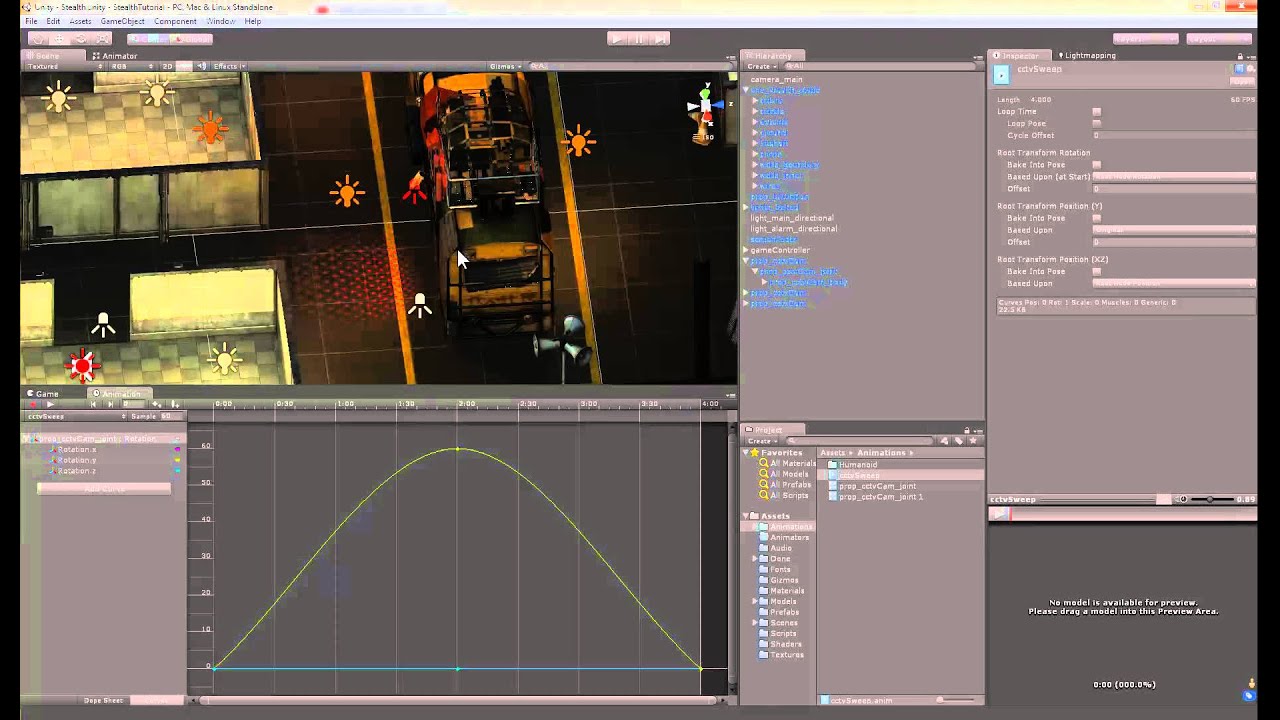The image size is (1280, 720).
Task: Open the File menu
Action: point(31,21)
